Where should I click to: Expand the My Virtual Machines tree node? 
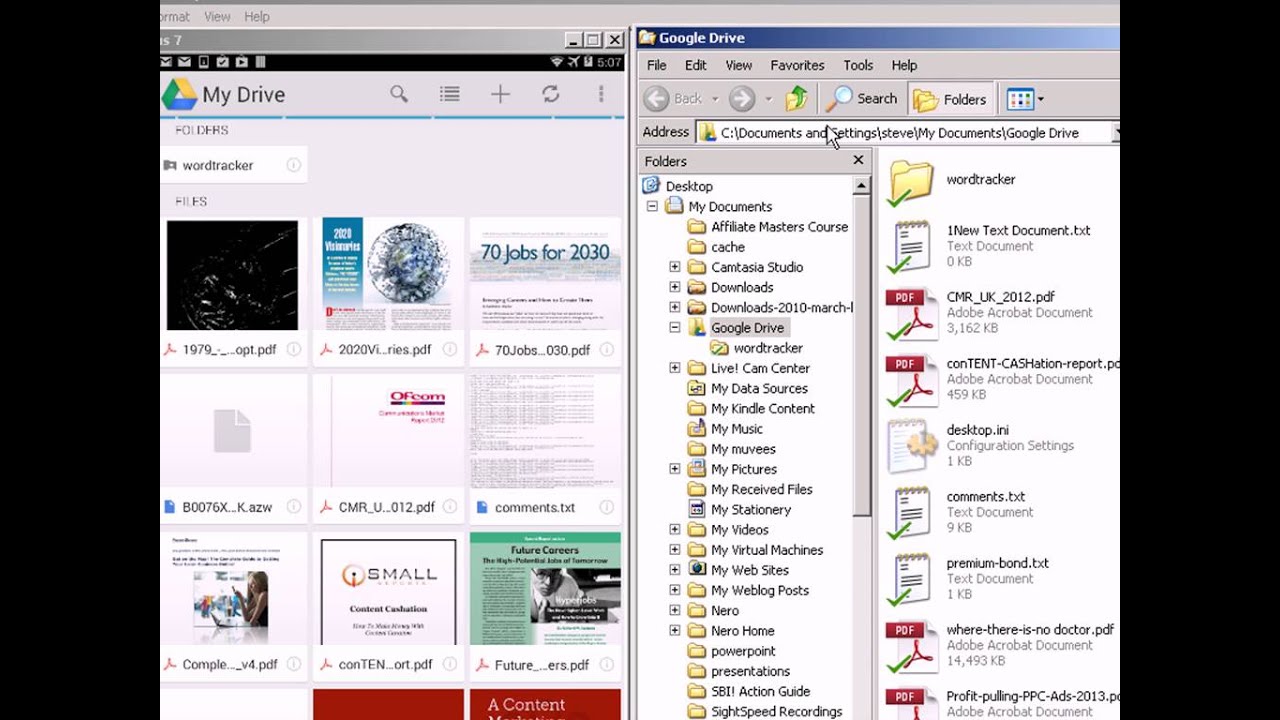coord(675,550)
